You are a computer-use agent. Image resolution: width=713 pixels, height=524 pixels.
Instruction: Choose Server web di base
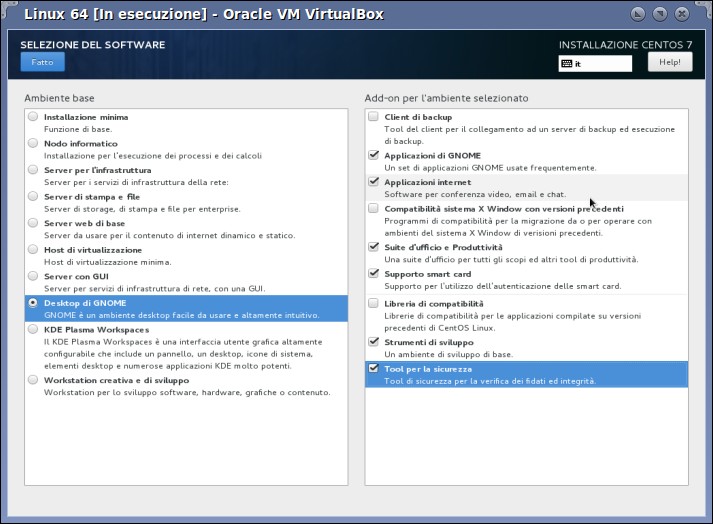pos(33,223)
